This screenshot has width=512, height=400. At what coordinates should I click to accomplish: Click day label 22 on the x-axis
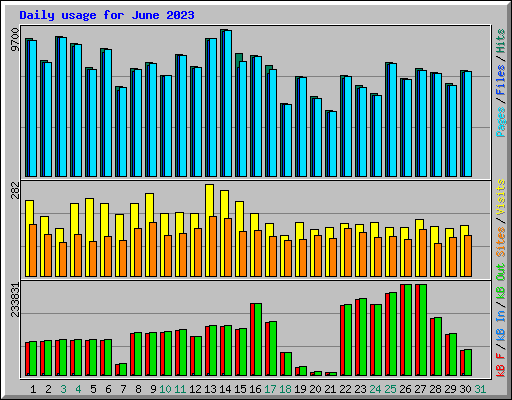(x=345, y=389)
